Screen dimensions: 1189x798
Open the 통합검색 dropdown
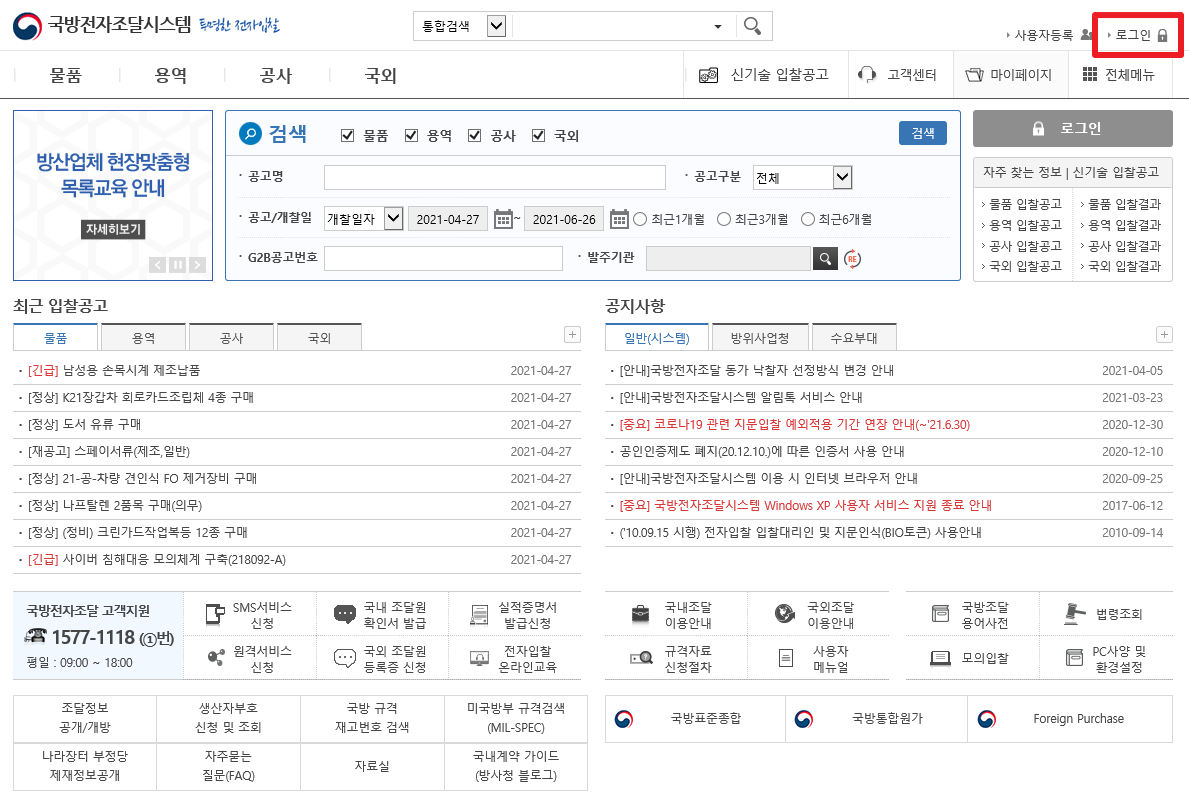click(497, 27)
